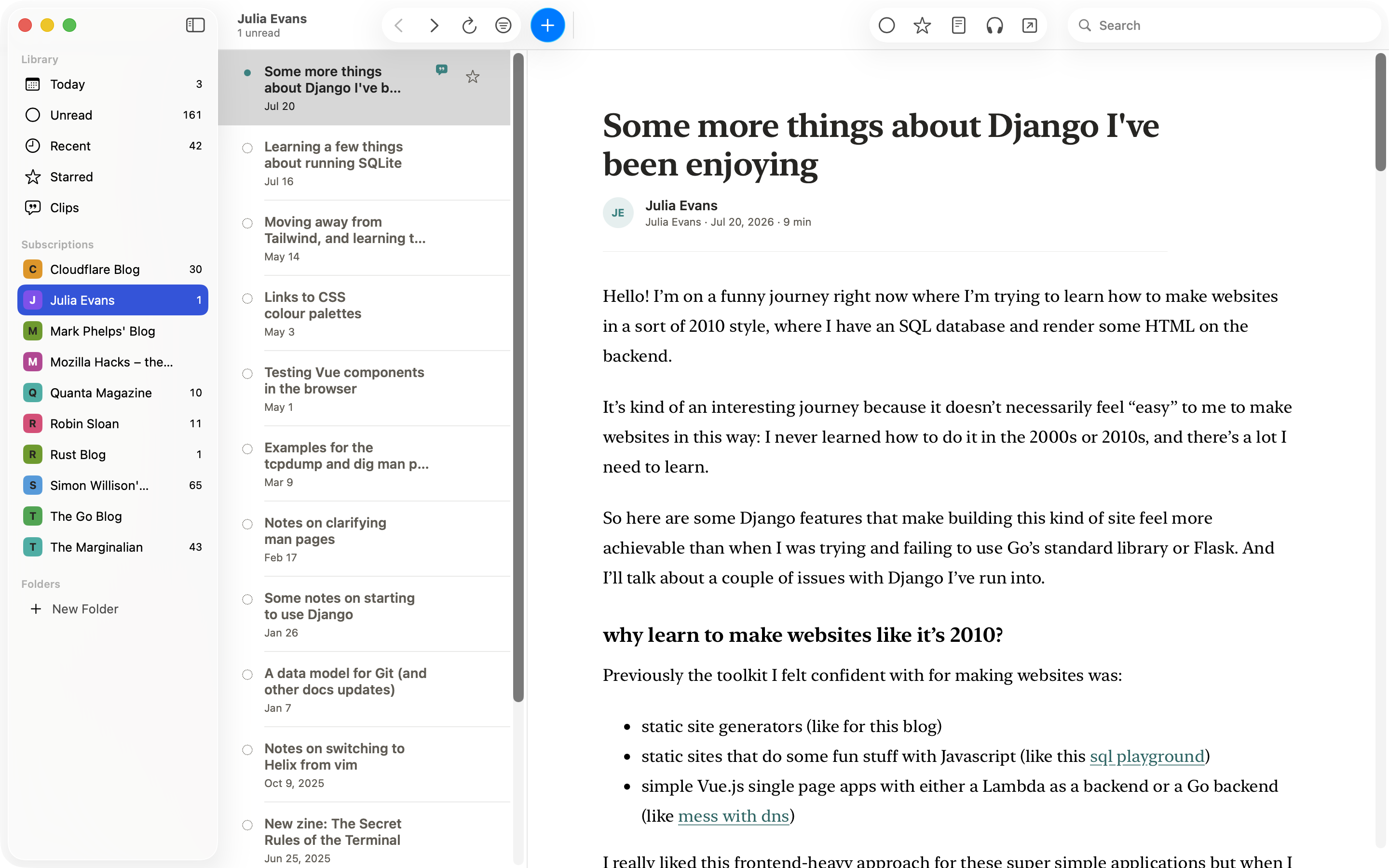This screenshot has width=1389, height=868.
Task: Switch to reader view document icon
Action: pos(958,25)
